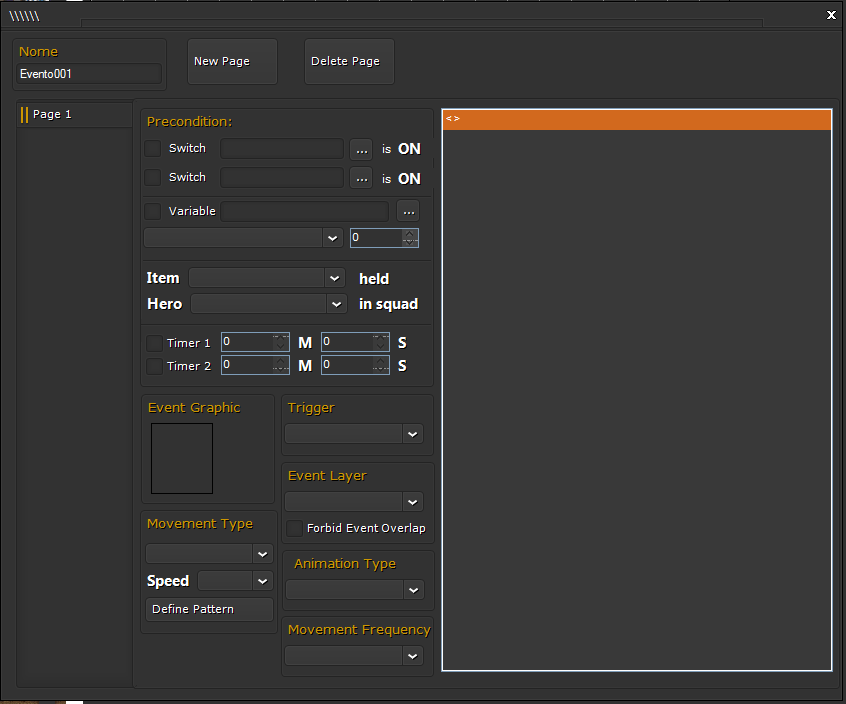Tick the Variable precondition checkbox
846x704 pixels.
click(x=153, y=211)
